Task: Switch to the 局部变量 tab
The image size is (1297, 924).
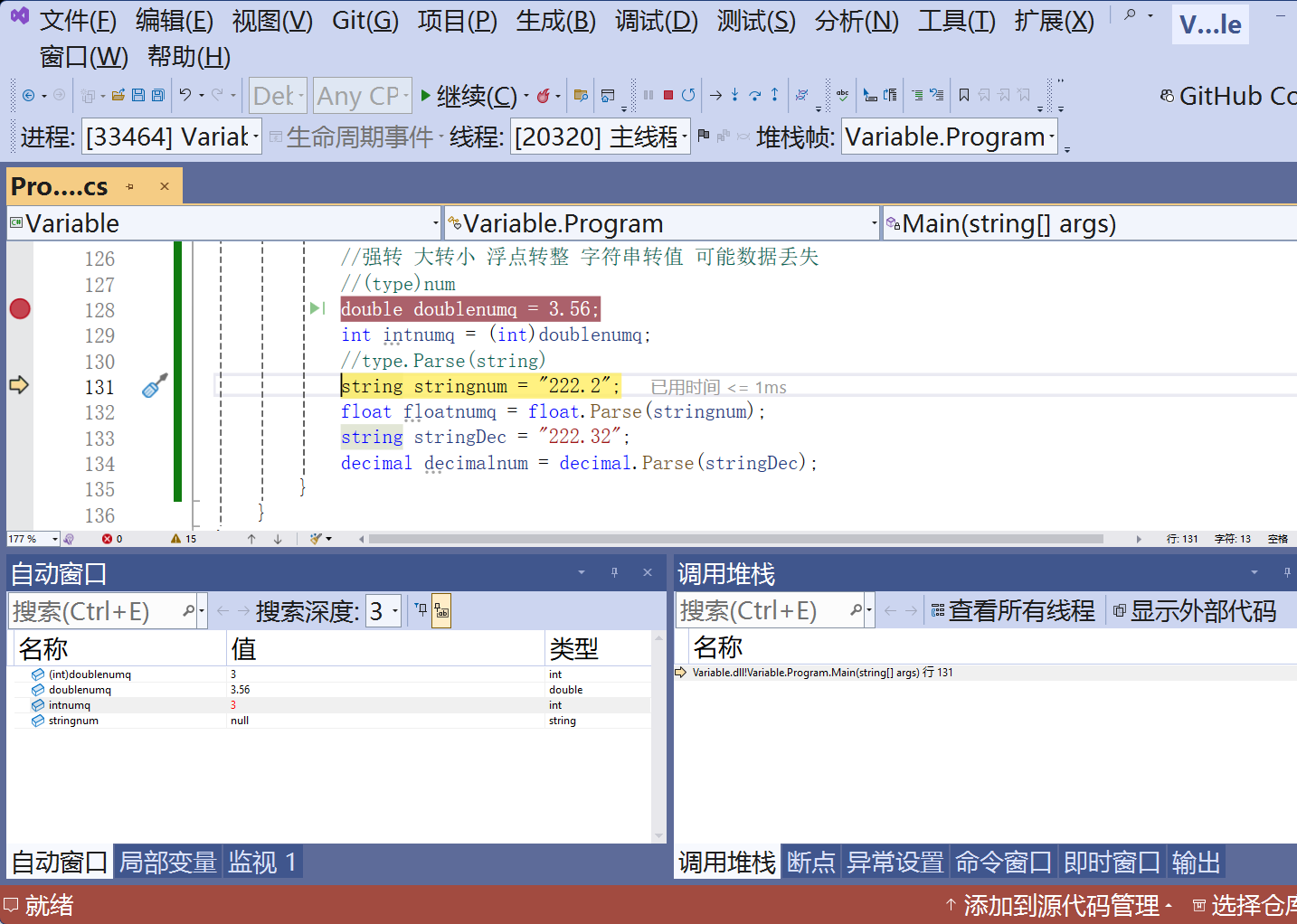Action: 168,863
